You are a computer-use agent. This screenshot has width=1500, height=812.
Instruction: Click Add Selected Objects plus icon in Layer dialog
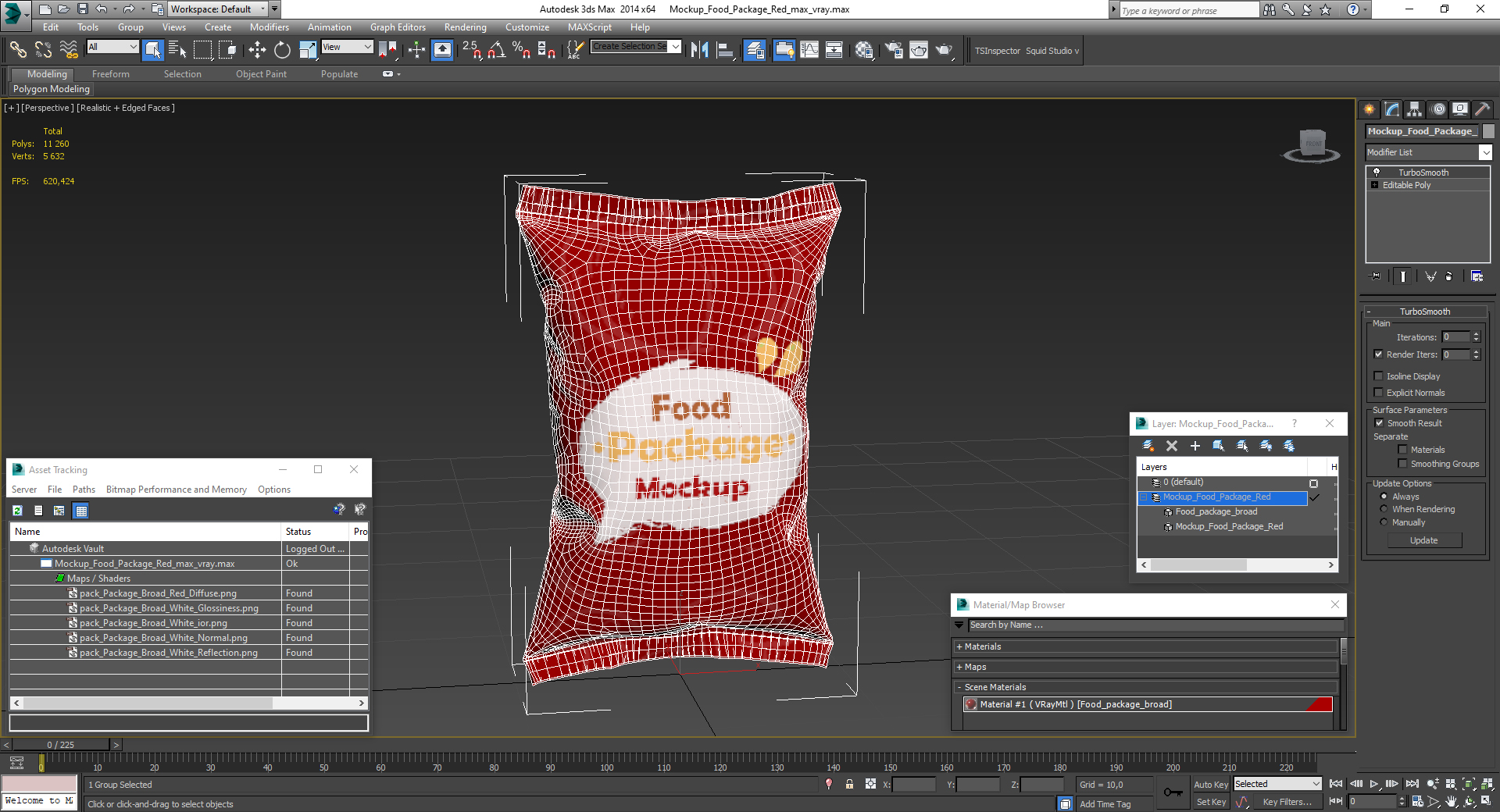1195,446
